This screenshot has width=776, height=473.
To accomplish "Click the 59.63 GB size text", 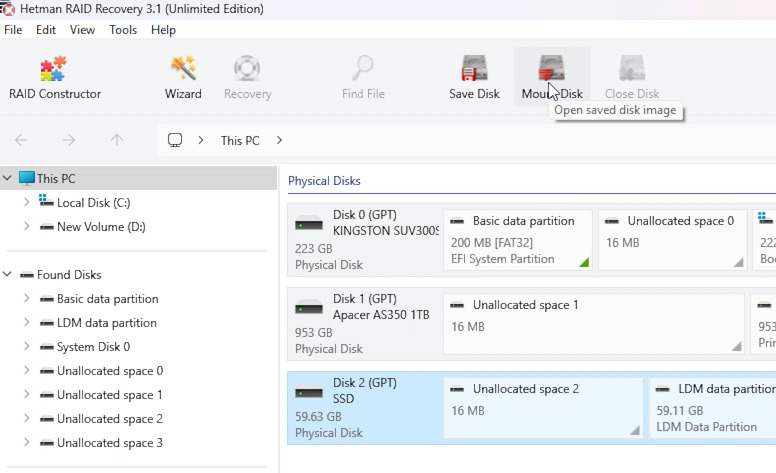I will (318, 417).
